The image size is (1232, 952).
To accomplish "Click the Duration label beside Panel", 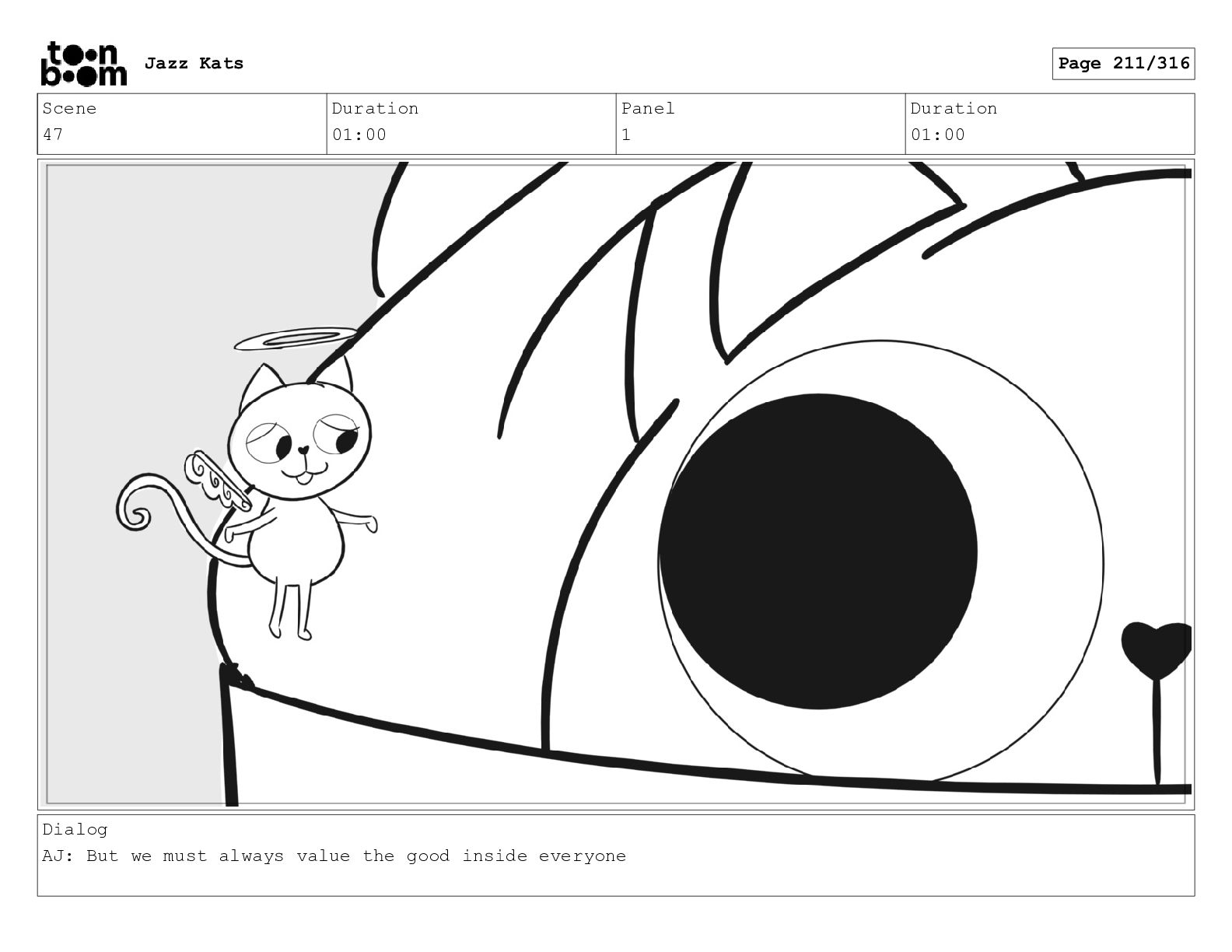I will tap(954, 108).
